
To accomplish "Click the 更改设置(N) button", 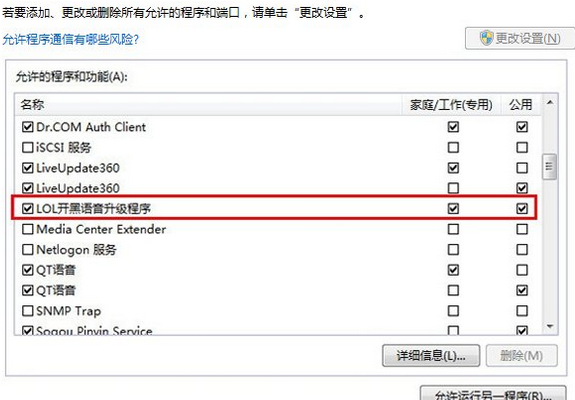I will point(520,38).
